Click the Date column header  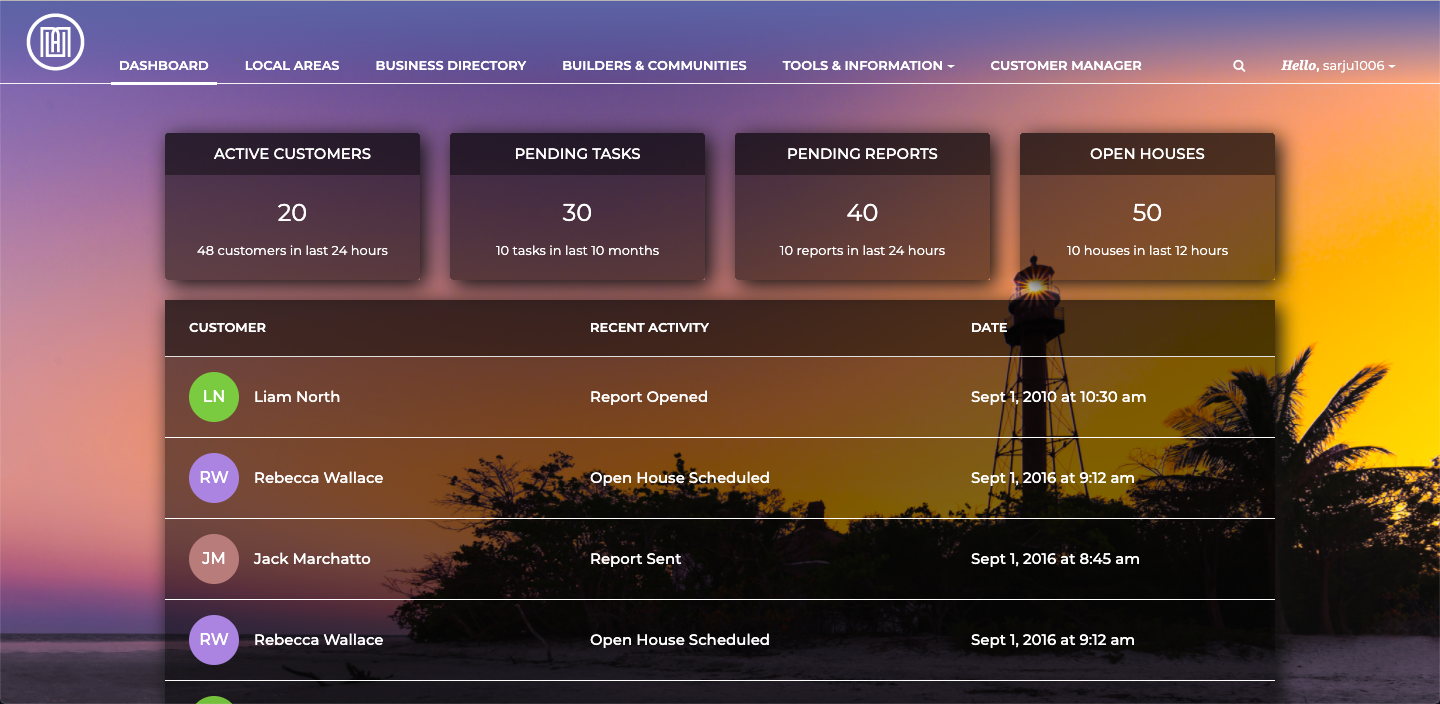click(x=989, y=327)
